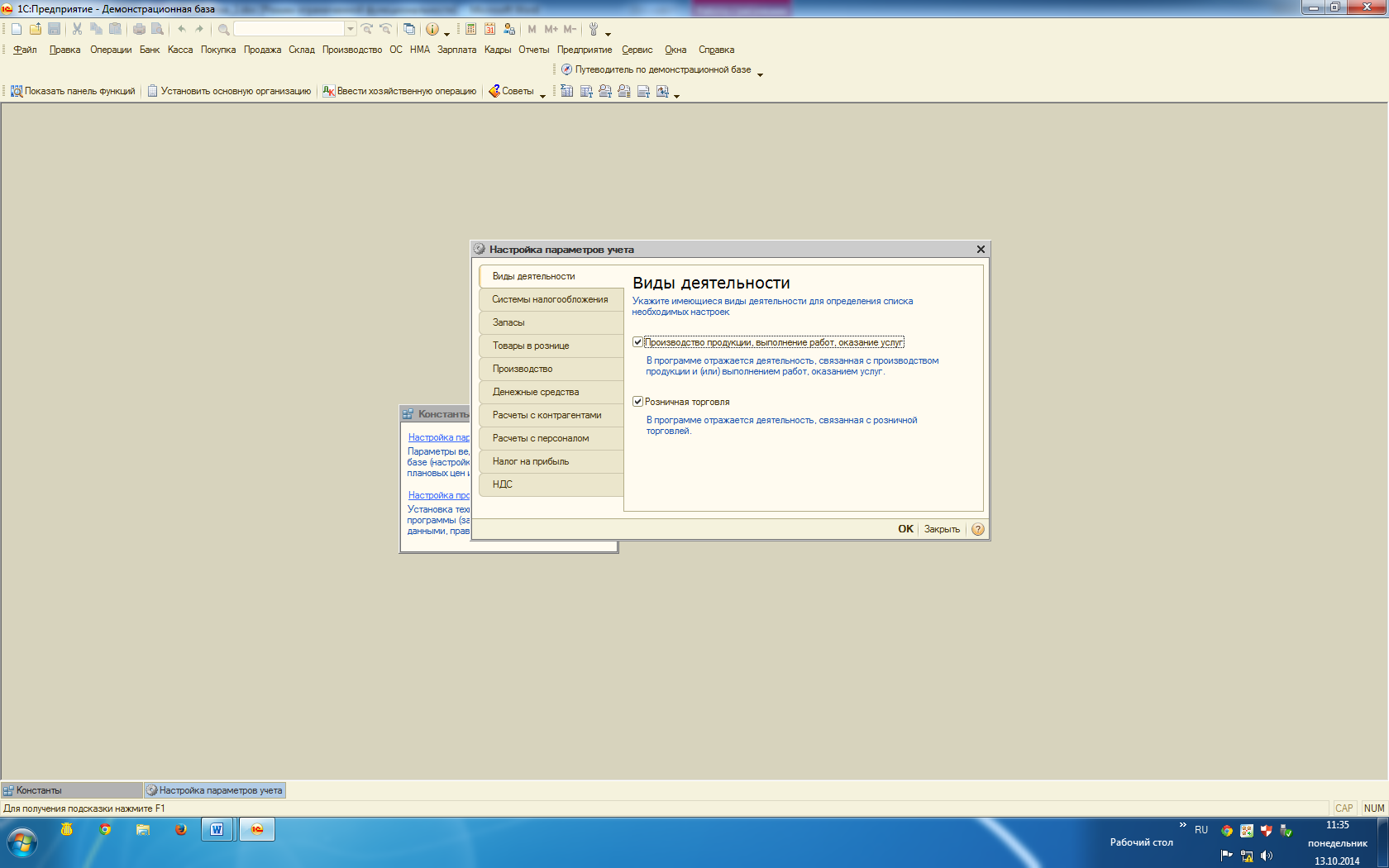Screen dimensions: 1389x868
Task: Toggle Производство продукции, выполнение работ checkbox
Action: pyautogui.click(x=637, y=342)
